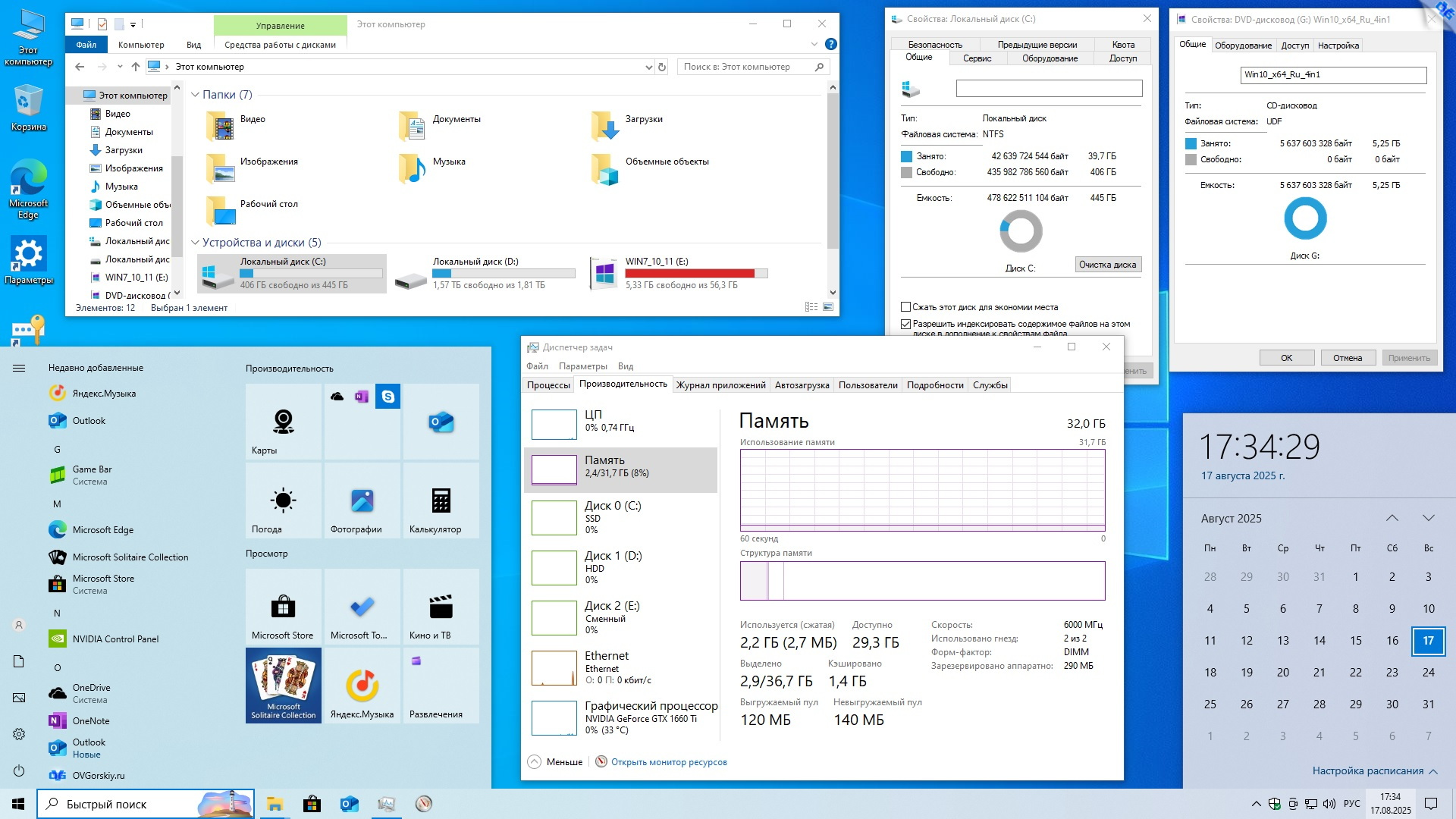1456x819 pixels.
Task: Collapse the Устройства и диски group
Action: pos(195,243)
